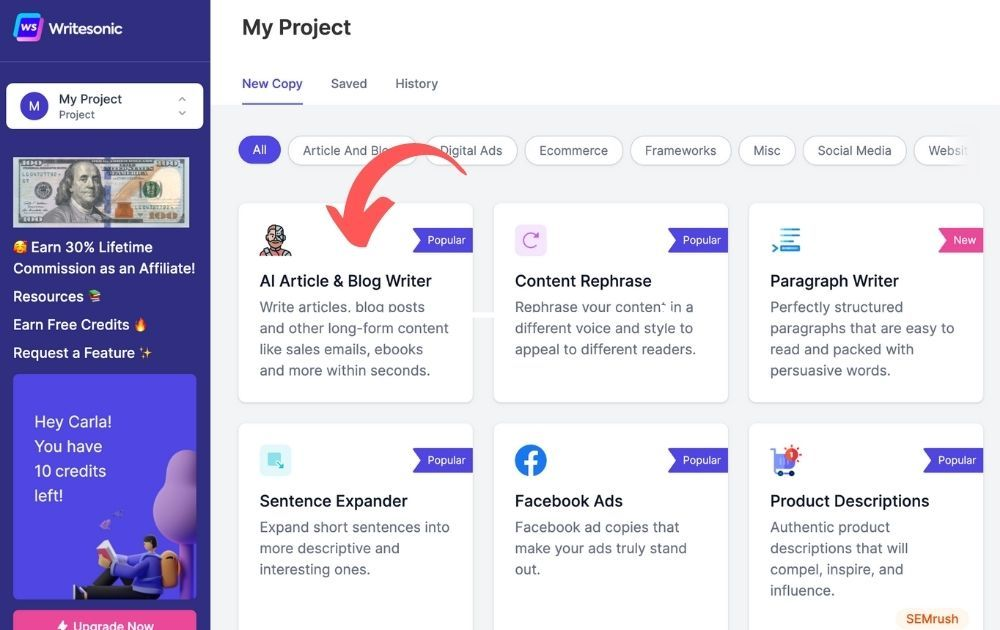Toggle the Frameworks filter pill

pos(680,150)
